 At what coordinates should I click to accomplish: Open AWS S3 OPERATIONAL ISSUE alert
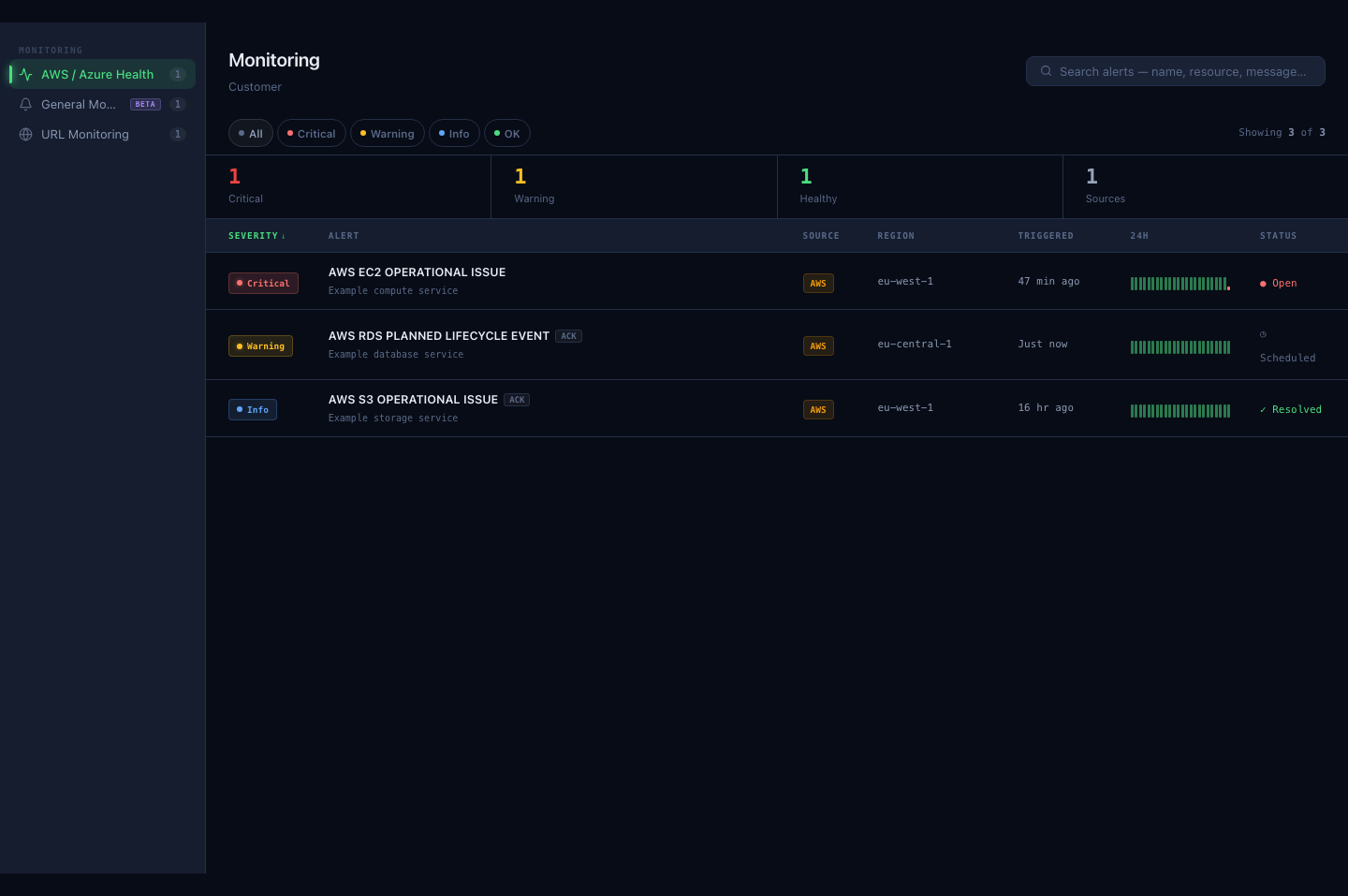[x=413, y=400]
